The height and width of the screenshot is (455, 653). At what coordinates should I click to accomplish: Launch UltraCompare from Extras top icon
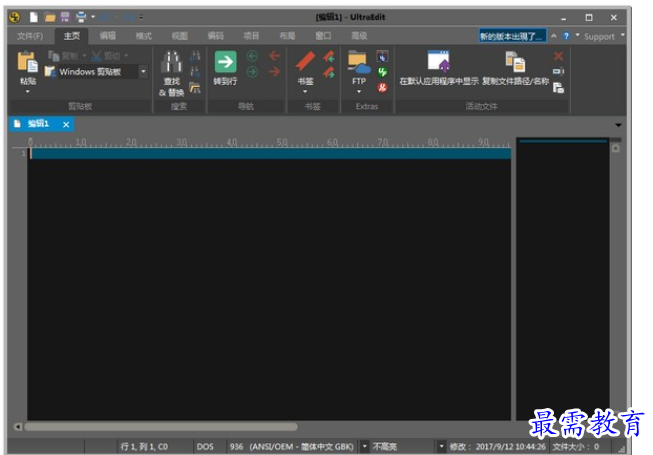click(x=382, y=56)
